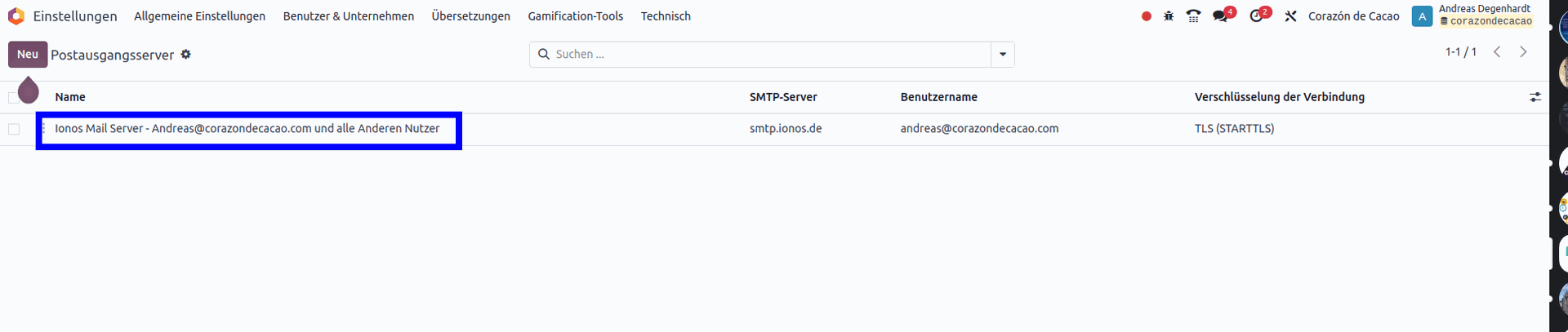Expand the search filter dropdown arrow
This screenshot has width=1568, height=332.
click(x=1002, y=55)
